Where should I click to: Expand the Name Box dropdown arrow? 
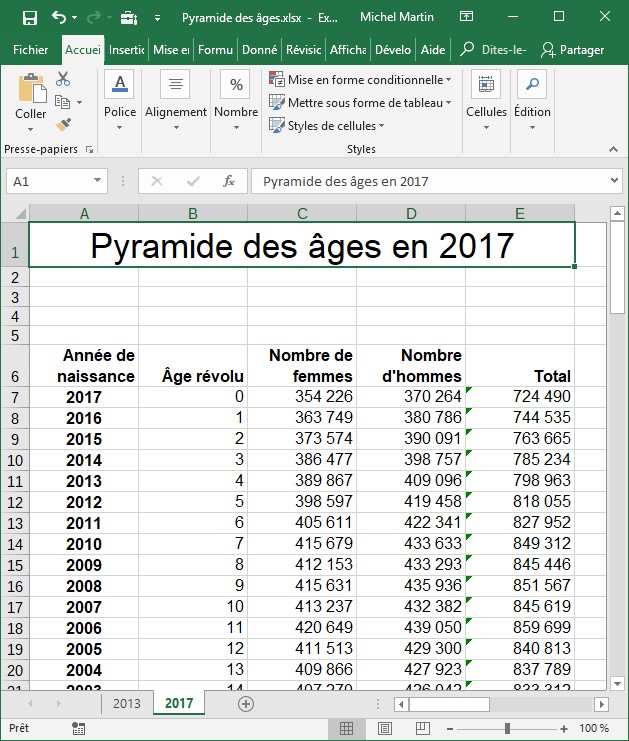98,181
